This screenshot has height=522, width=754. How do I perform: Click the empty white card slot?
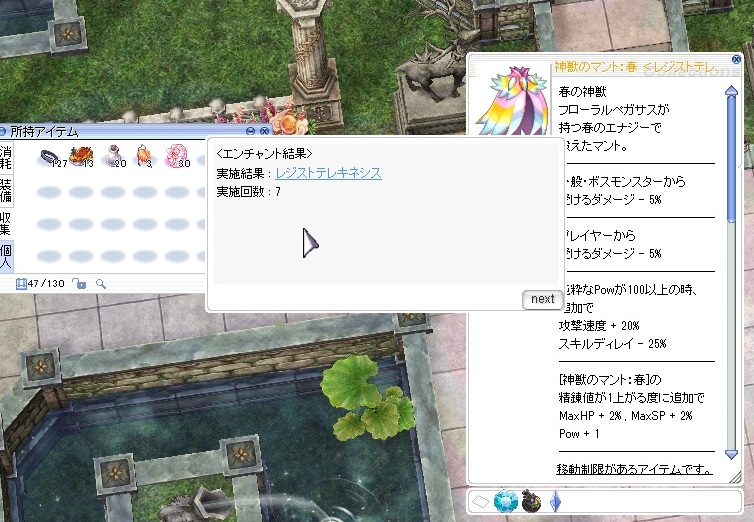482,501
